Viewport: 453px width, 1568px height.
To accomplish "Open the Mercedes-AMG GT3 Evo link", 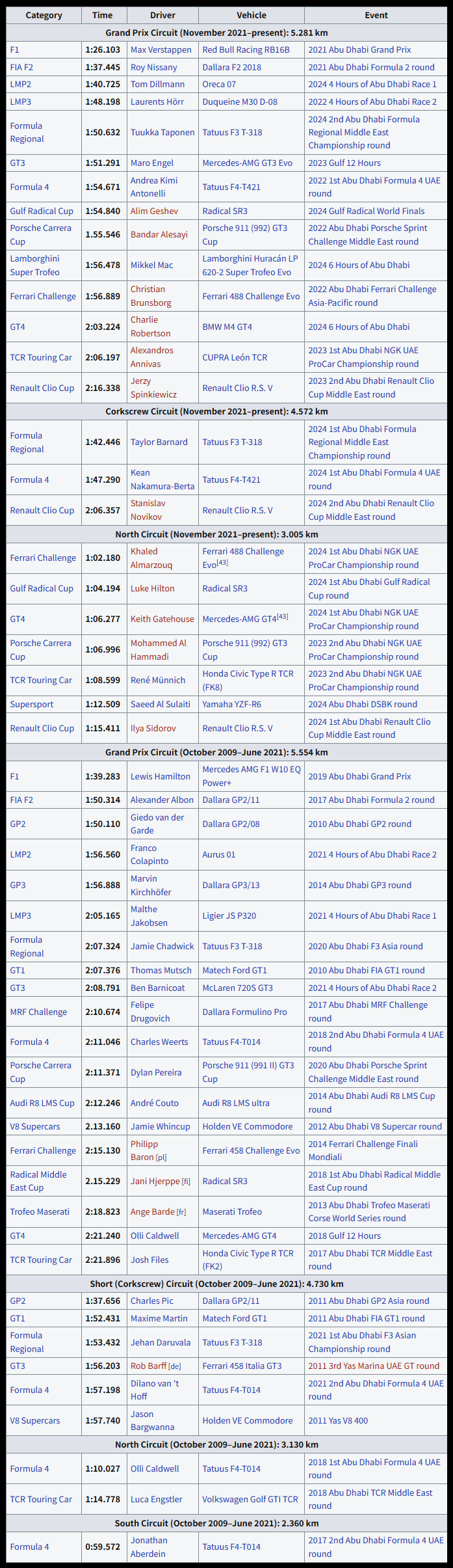I will point(248,163).
